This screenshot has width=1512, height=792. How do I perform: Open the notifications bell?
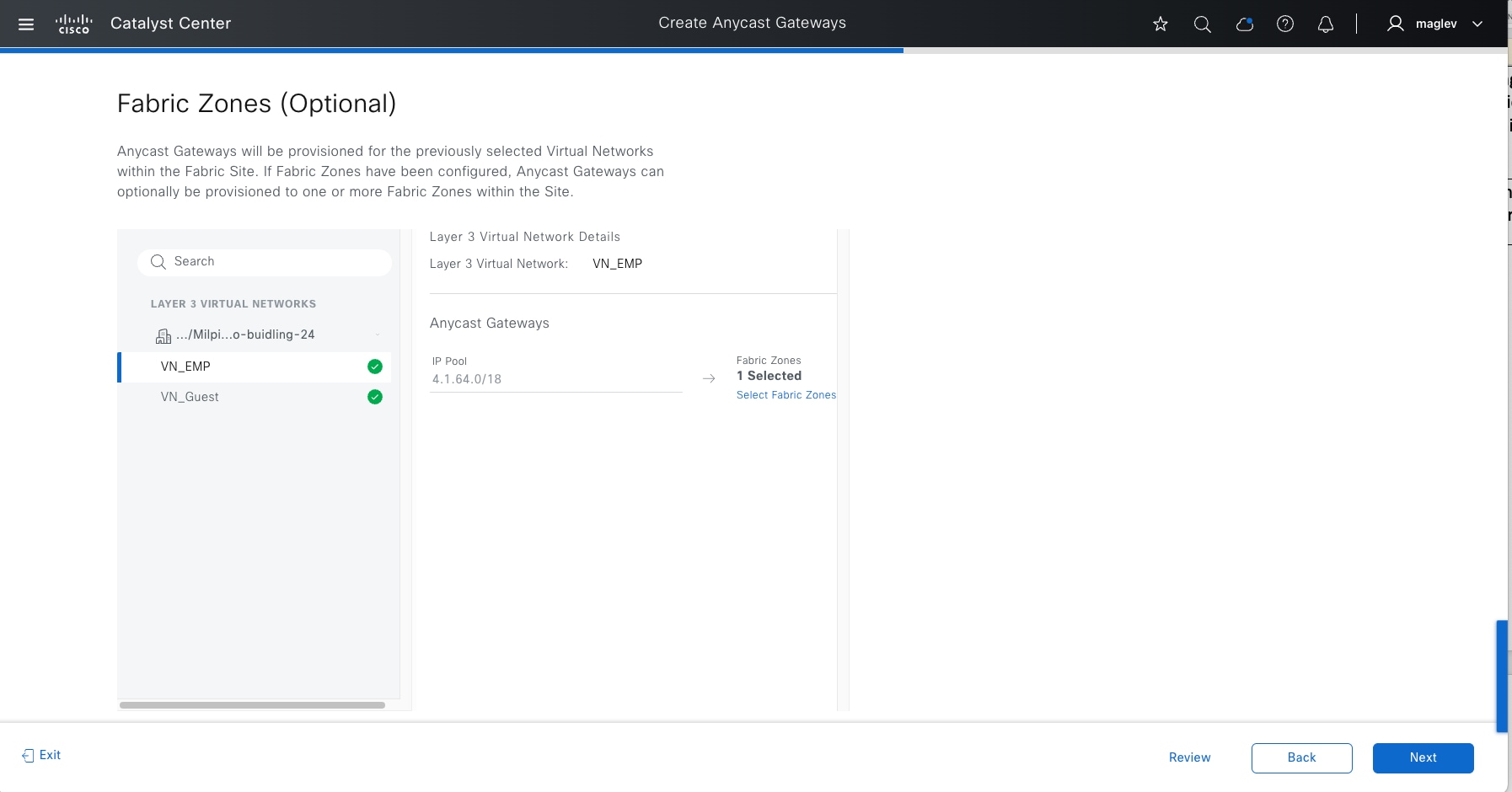click(x=1326, y=24)
